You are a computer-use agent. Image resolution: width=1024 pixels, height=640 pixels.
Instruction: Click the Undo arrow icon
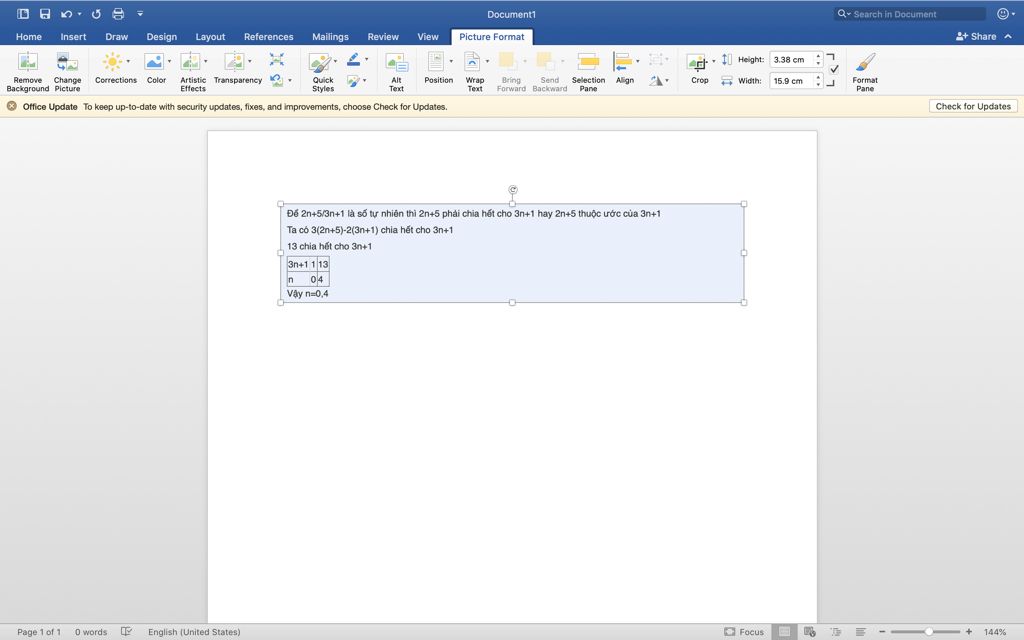67,14
